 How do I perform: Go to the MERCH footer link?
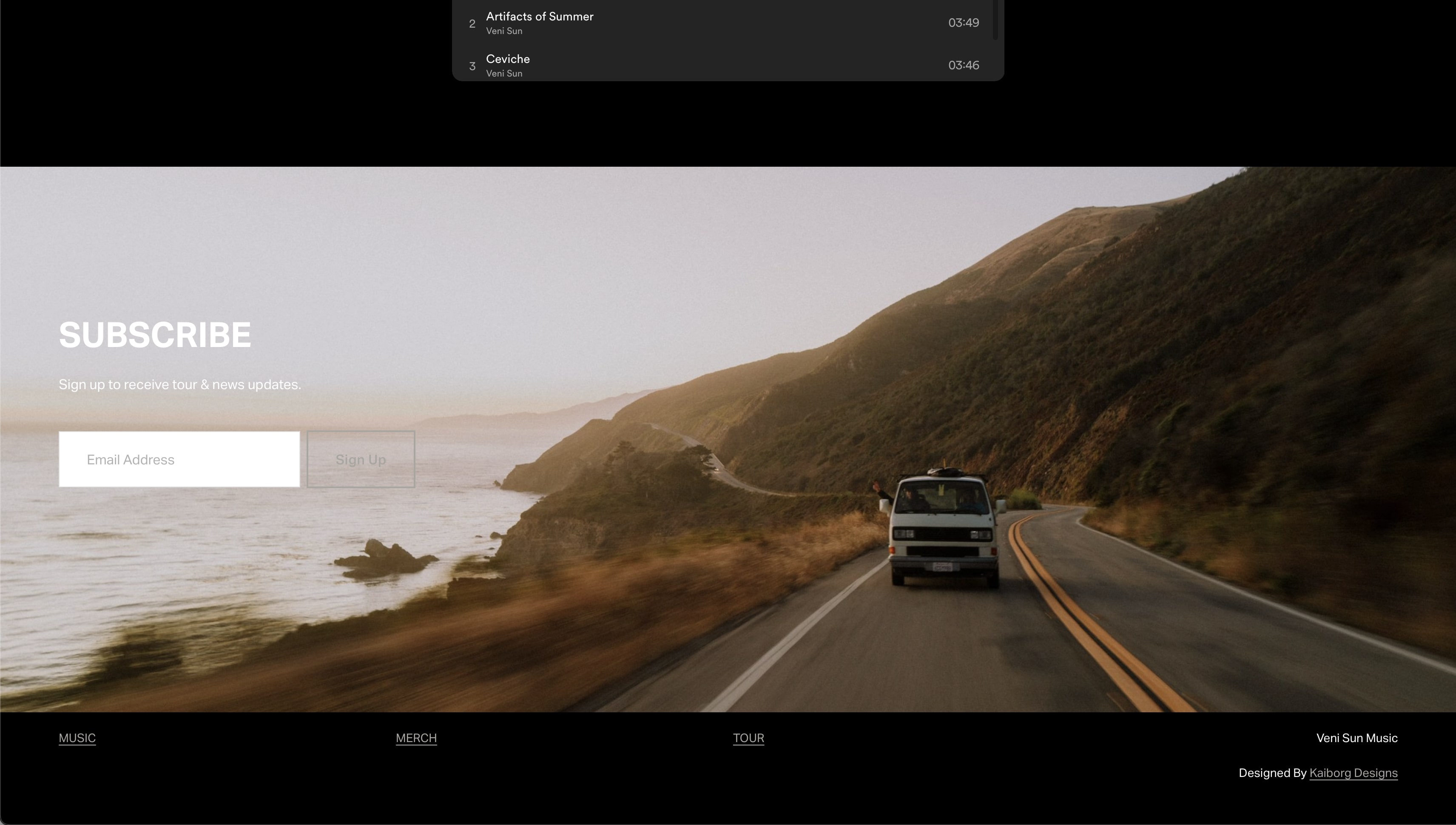416,738
